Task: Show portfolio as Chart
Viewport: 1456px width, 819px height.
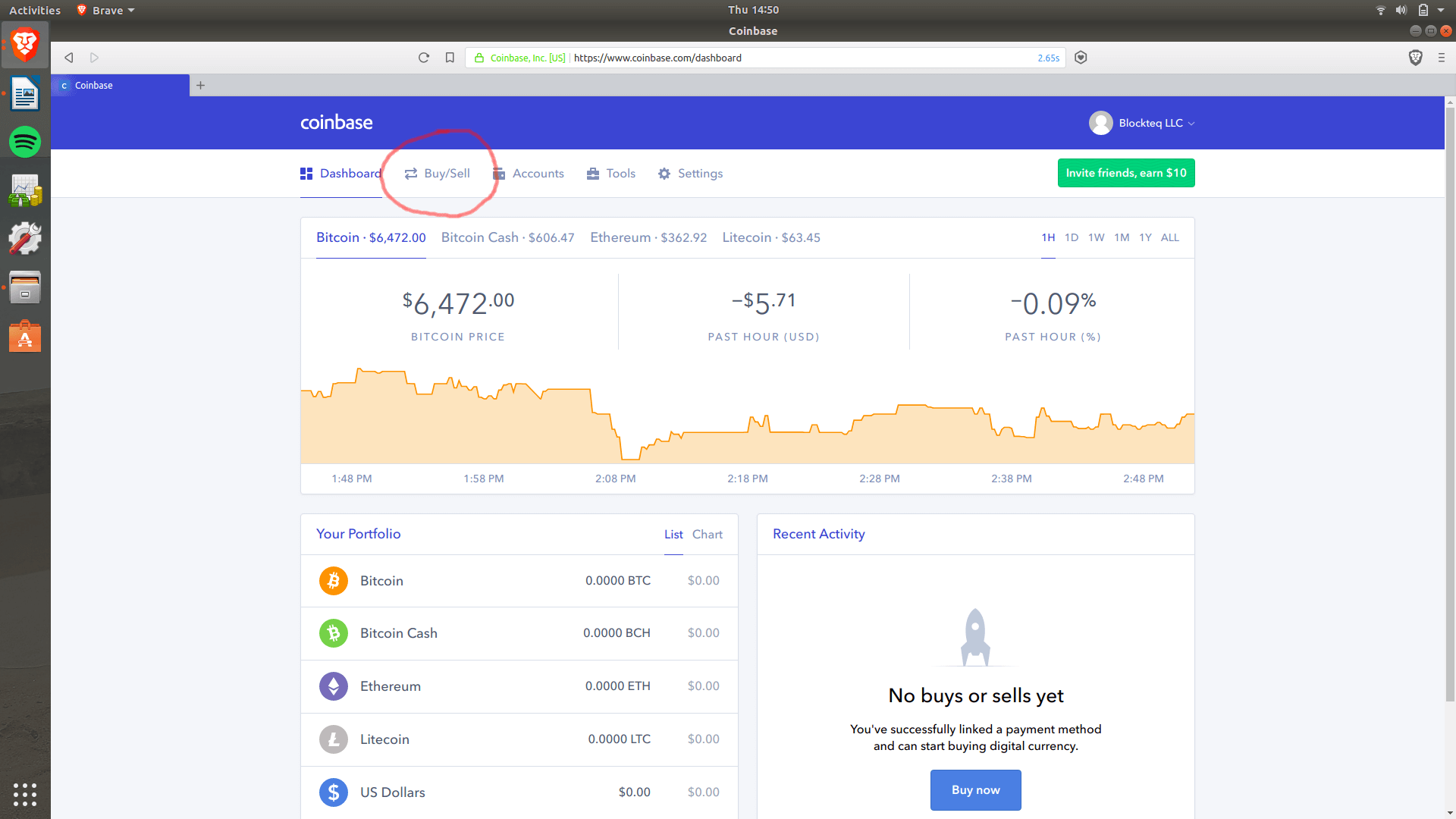Action: tap(708, 535)
